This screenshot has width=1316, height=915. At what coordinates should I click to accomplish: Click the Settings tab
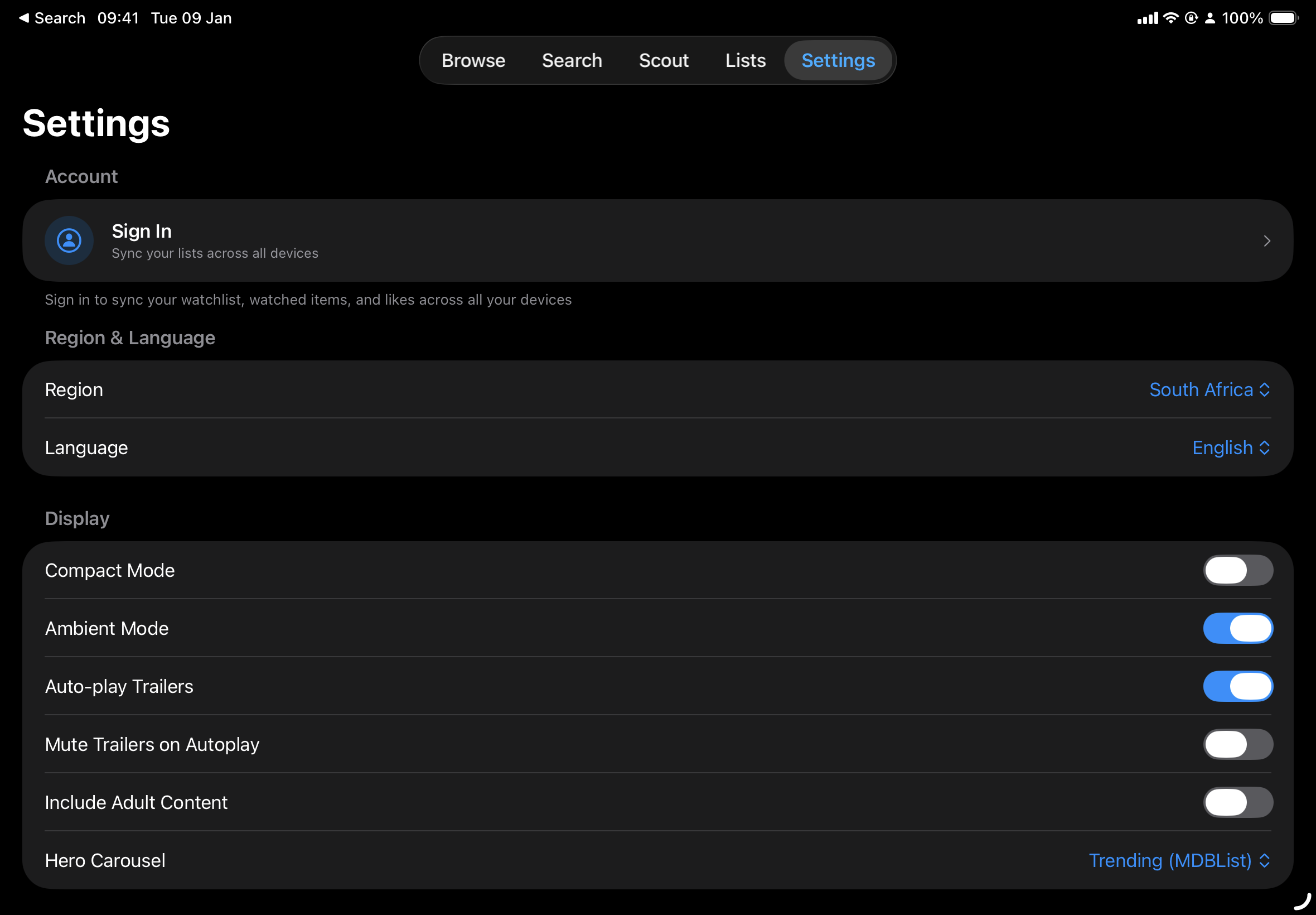coord(838,60)
